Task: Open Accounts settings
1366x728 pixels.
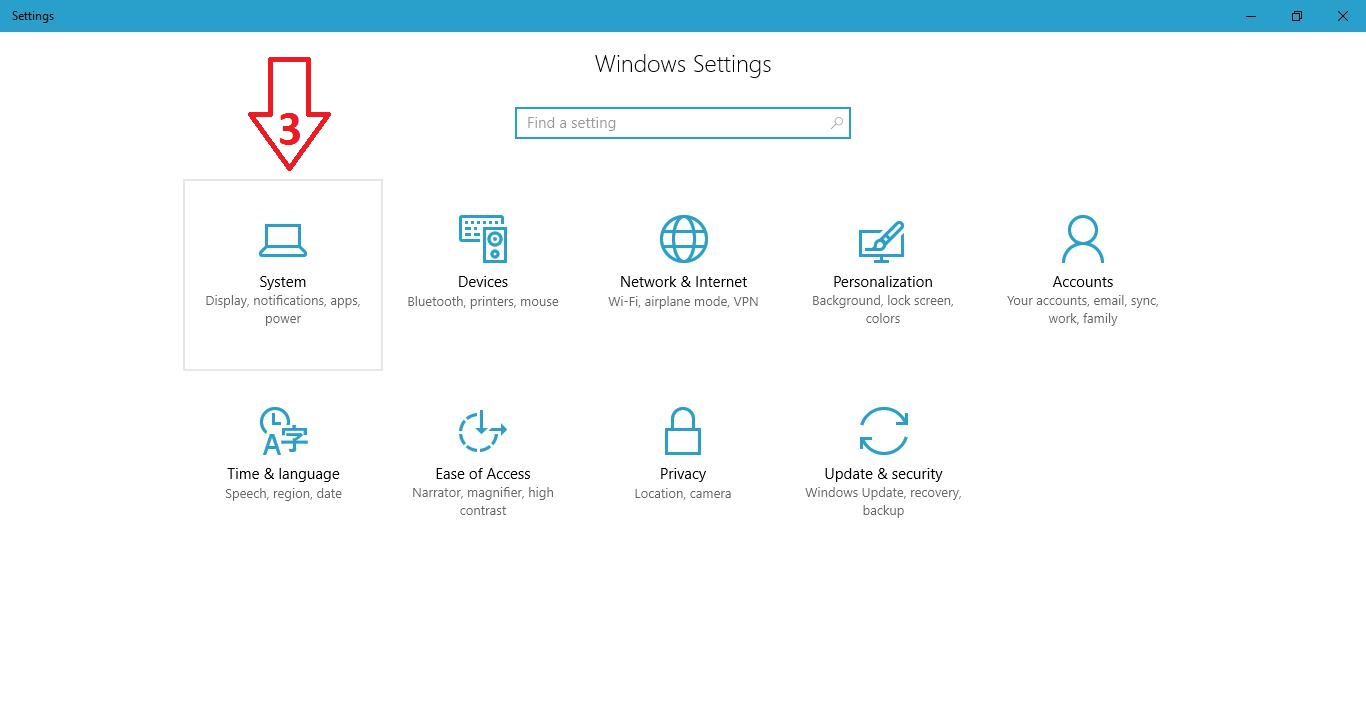Action: [x=1083, y=260]
